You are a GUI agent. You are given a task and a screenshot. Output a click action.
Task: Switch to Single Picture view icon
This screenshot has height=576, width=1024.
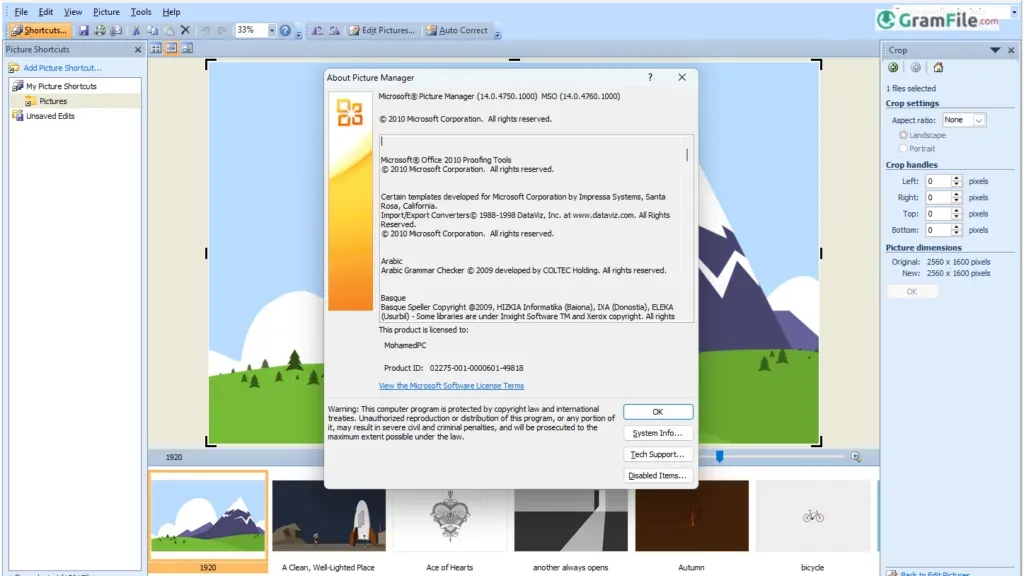[187, 48]
